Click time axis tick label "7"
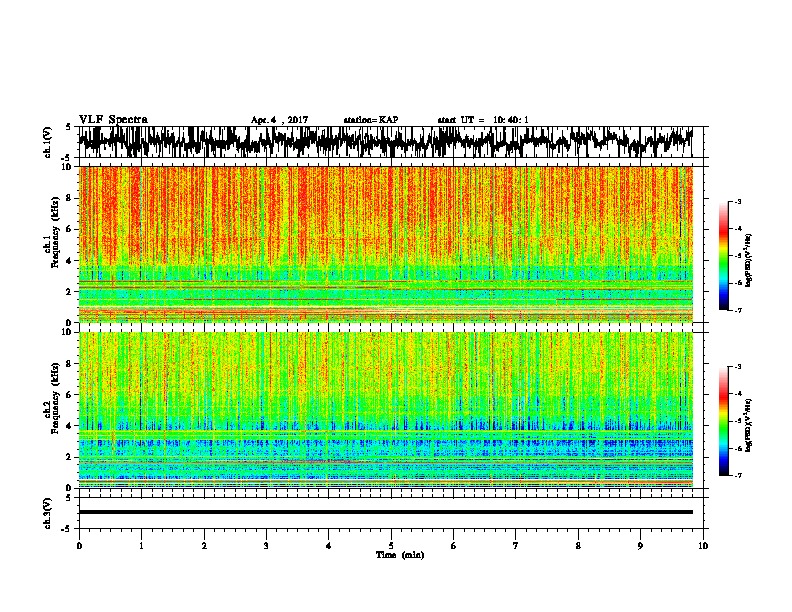This screenshot has height=612, width=792. pyautogui.click(x=516, y=546)
